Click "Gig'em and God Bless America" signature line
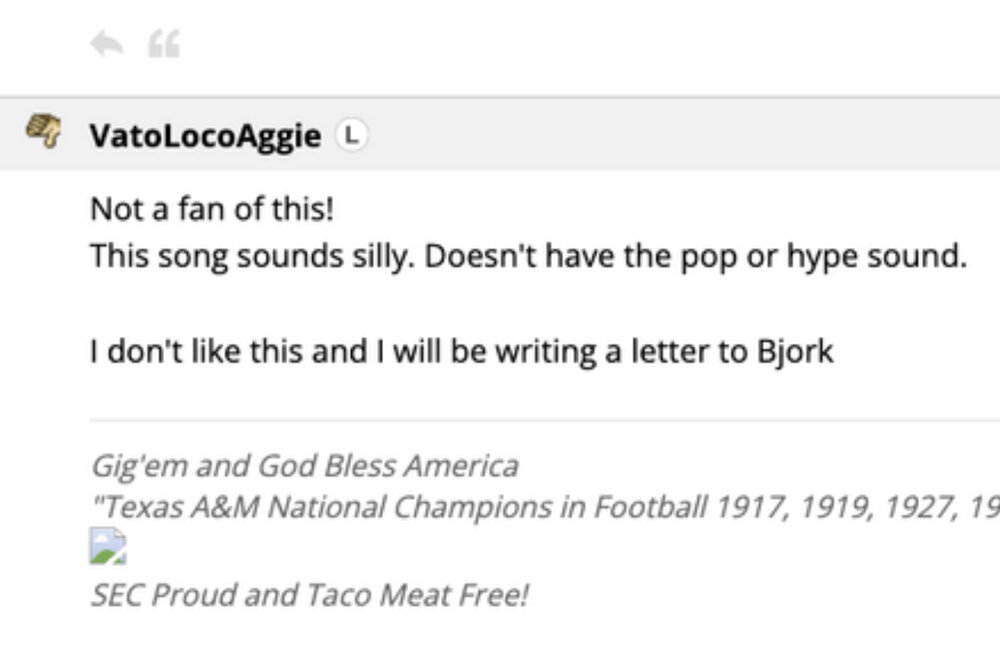1000x654 pixels. click(304, 466)
